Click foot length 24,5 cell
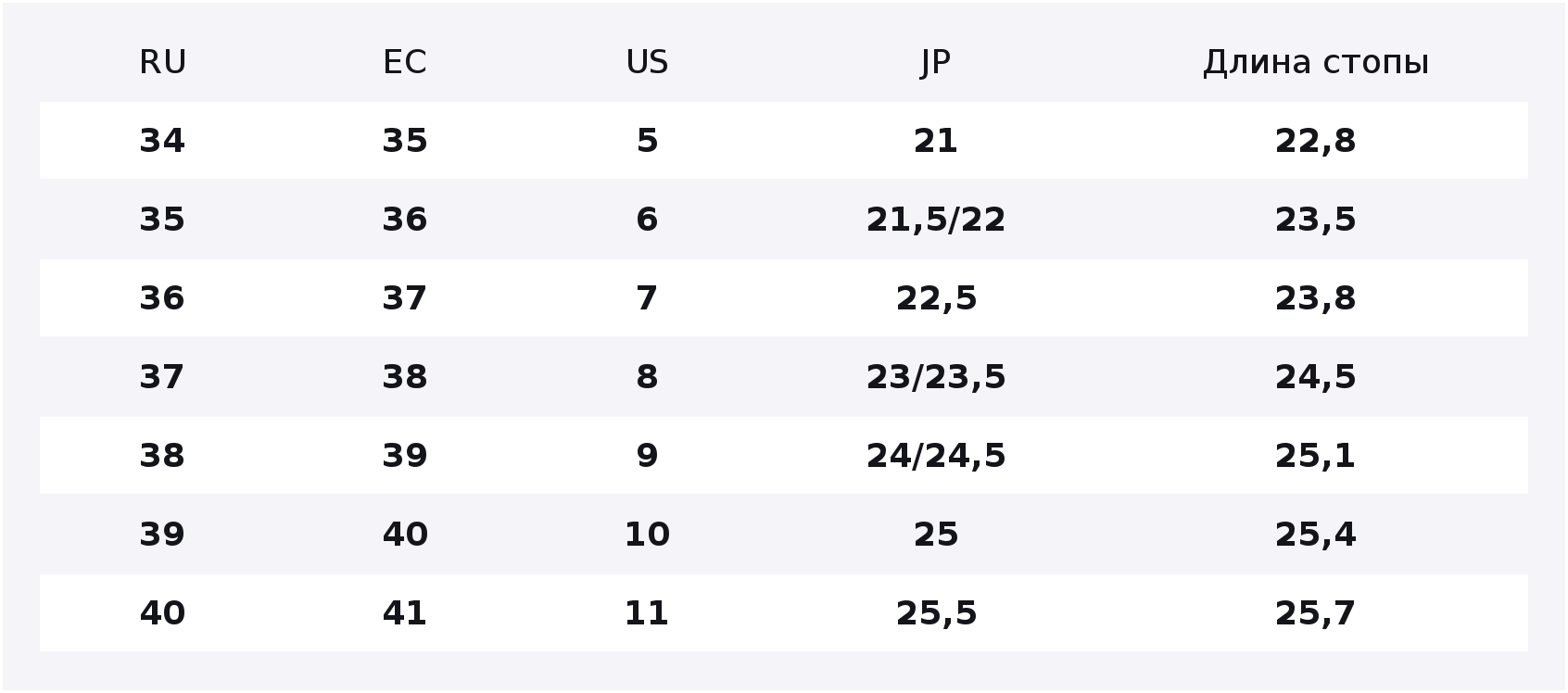Image resolution: width=1568 pixels, height=693 pixels. pos(1316,377)
